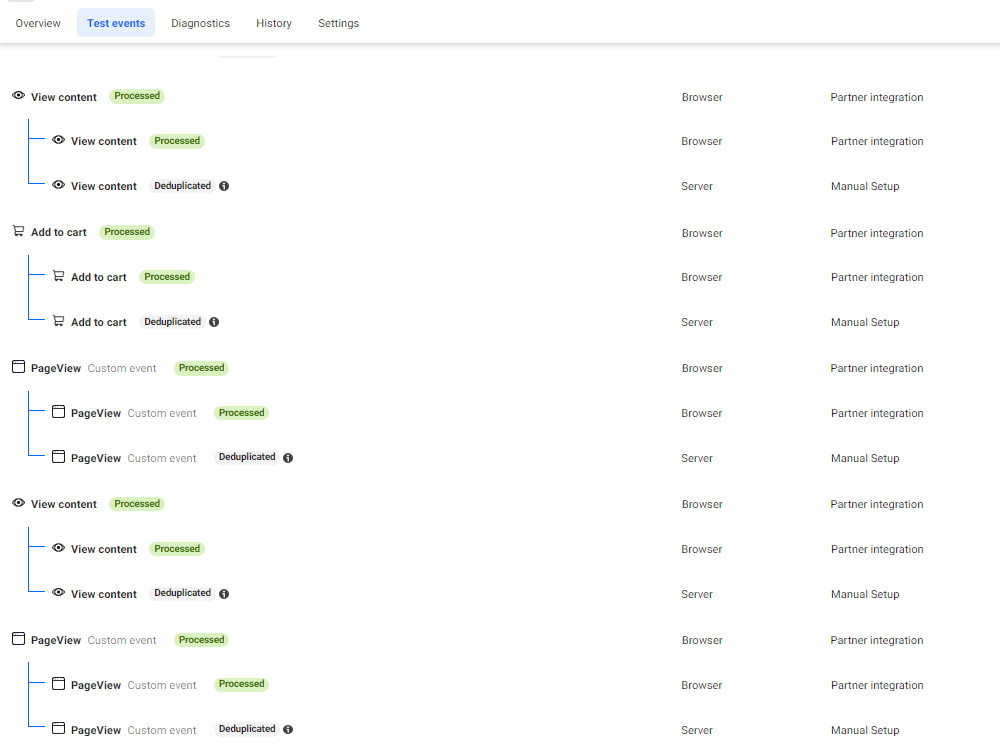The height and width of the screenshot is (750, 1000).
Task: Switch to the Overview tab
Action: [x=37, y=22]
